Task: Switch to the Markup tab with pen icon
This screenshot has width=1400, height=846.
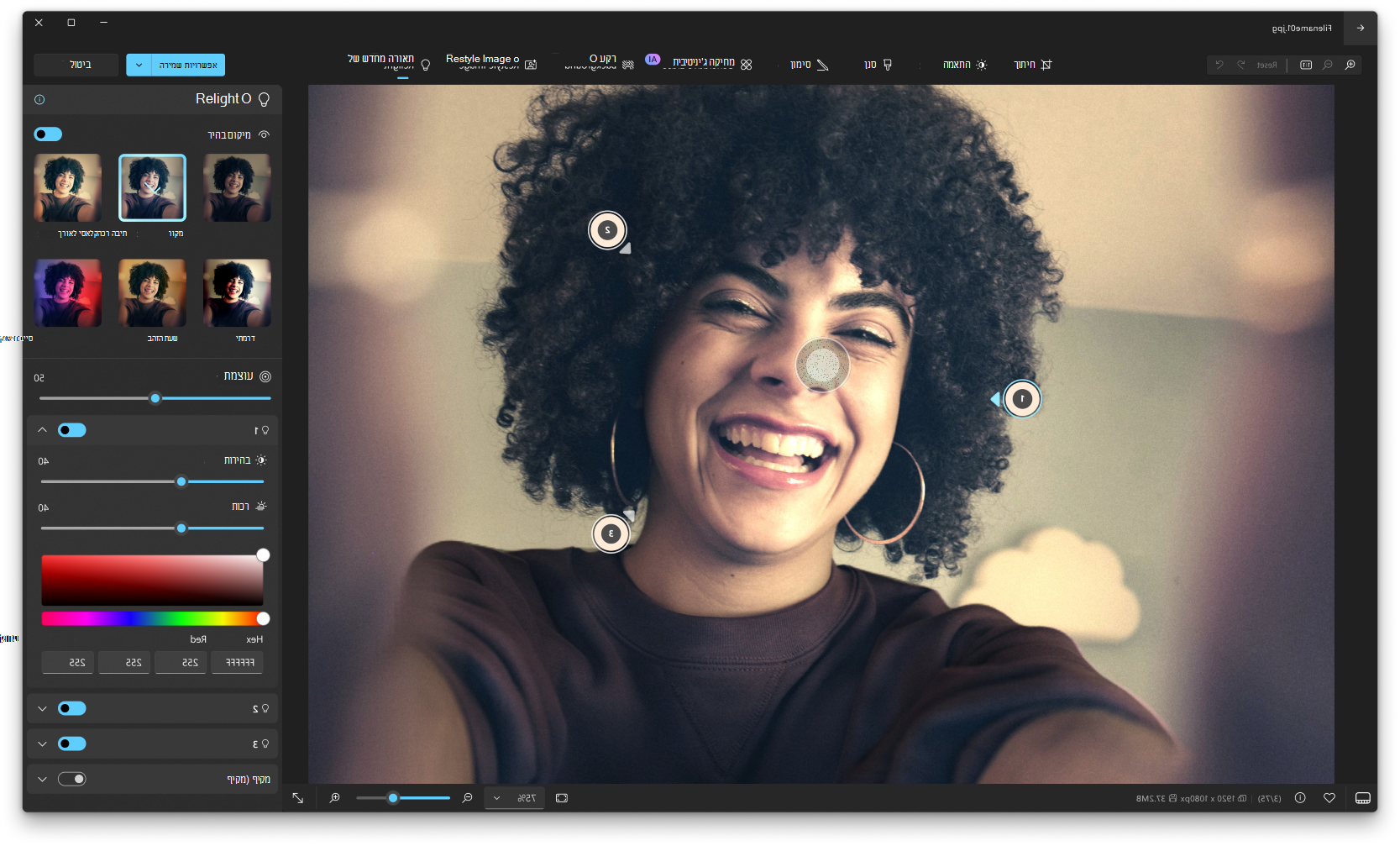Action: point(810,65)
